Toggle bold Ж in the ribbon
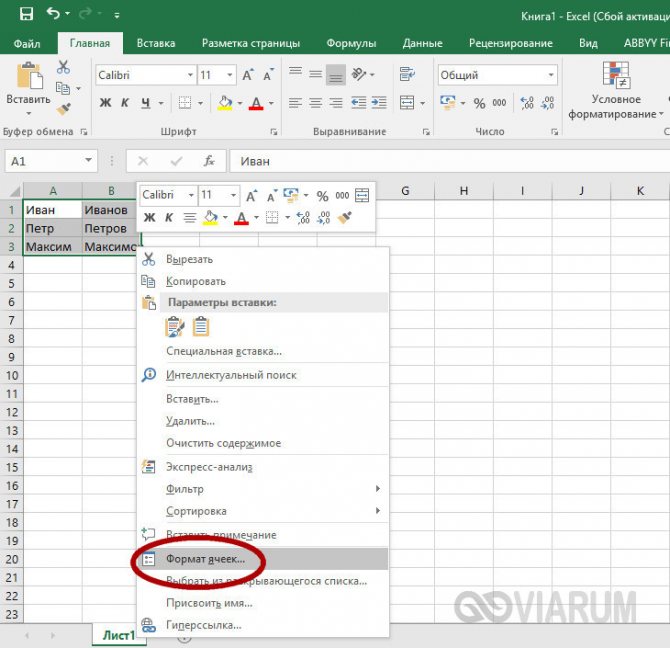Screen dimensions: 670x648 [x=105, y=103]
